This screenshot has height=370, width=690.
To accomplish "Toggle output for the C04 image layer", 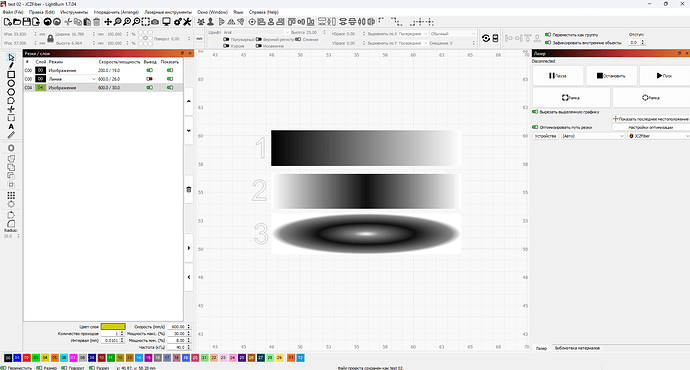I will [150, 88].
